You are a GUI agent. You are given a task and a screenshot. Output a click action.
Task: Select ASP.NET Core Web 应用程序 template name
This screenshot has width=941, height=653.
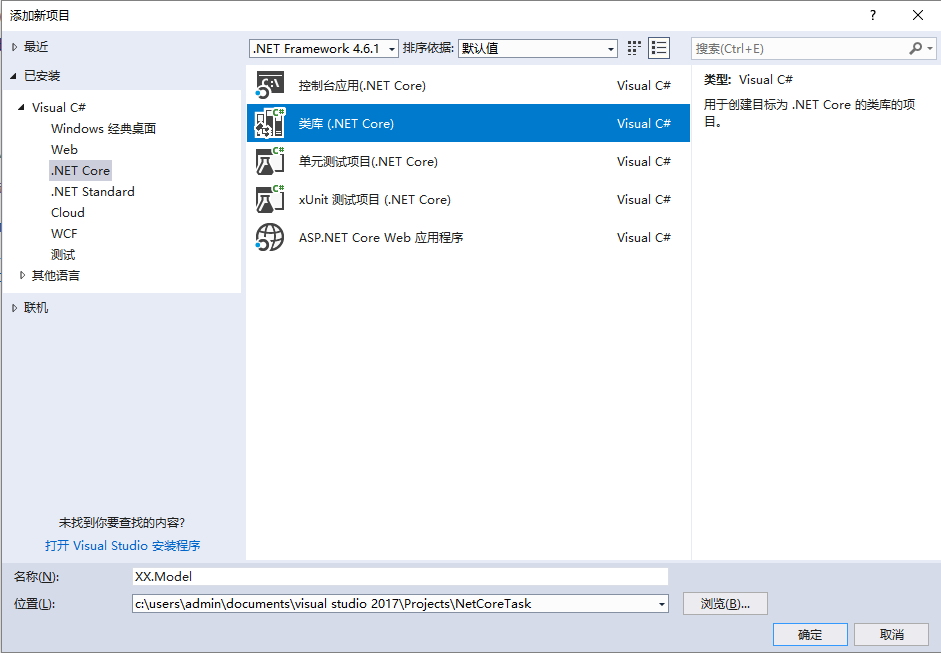click(380, 237)
